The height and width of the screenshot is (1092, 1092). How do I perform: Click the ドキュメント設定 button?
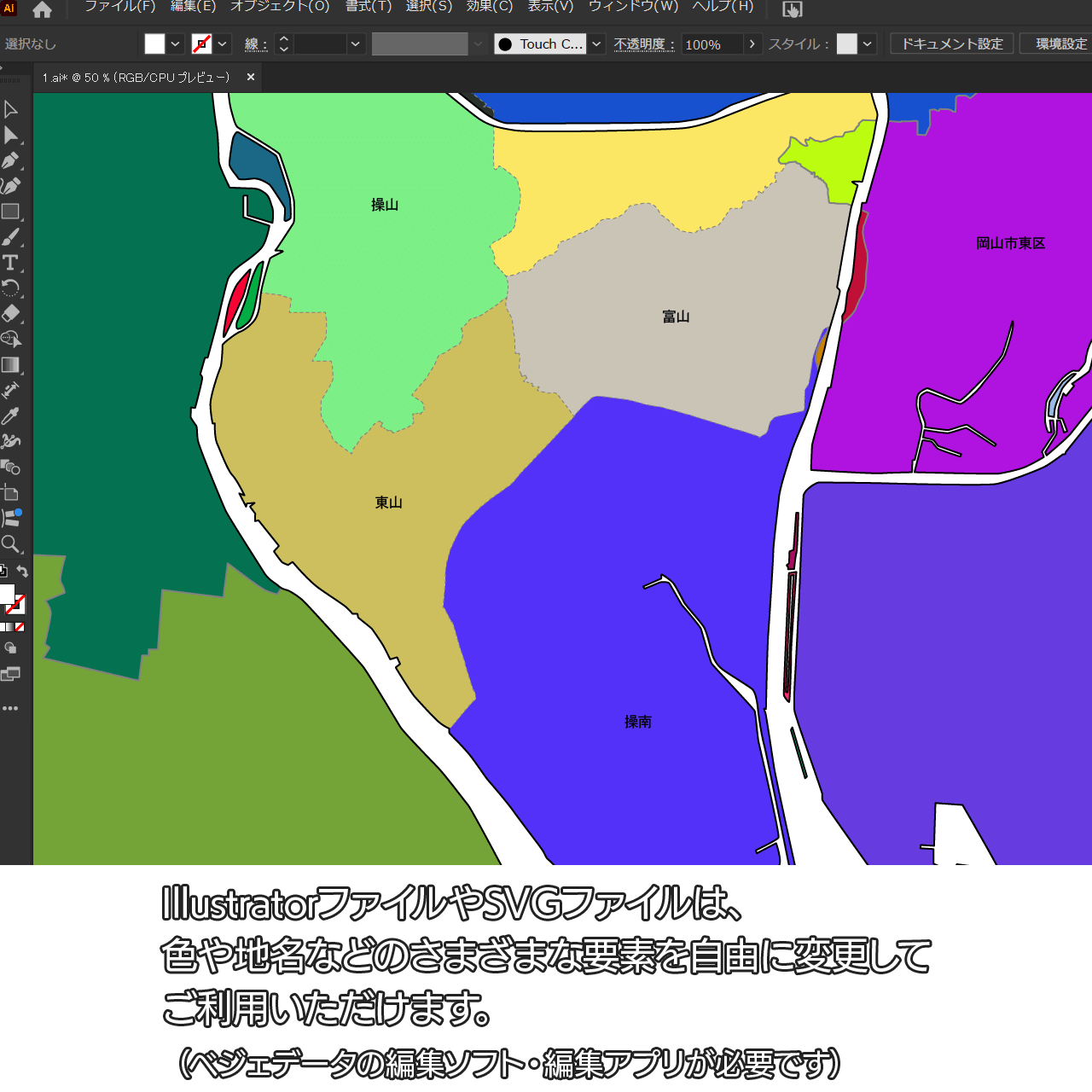click(952, 44)
